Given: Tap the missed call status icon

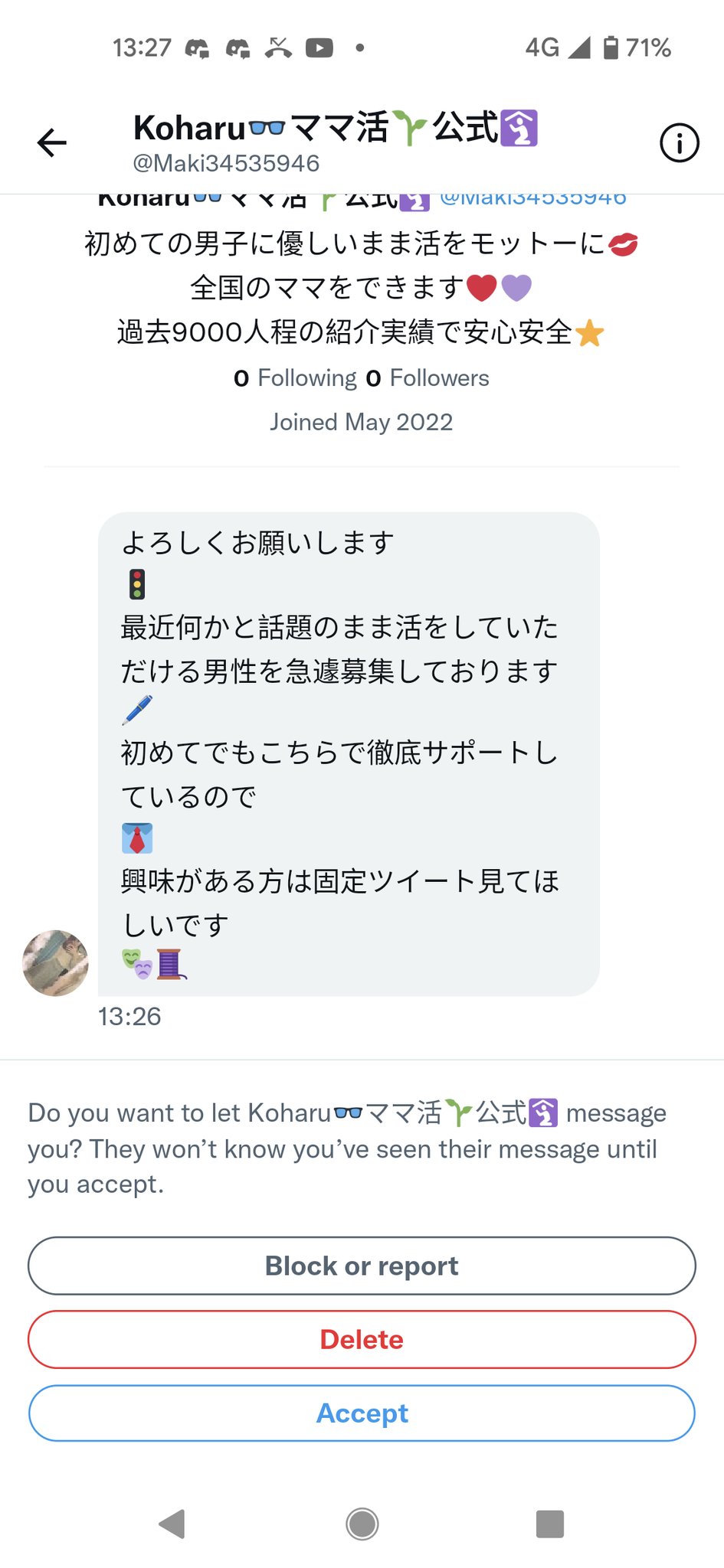Looking at the screenshot, I should (278, 48).
